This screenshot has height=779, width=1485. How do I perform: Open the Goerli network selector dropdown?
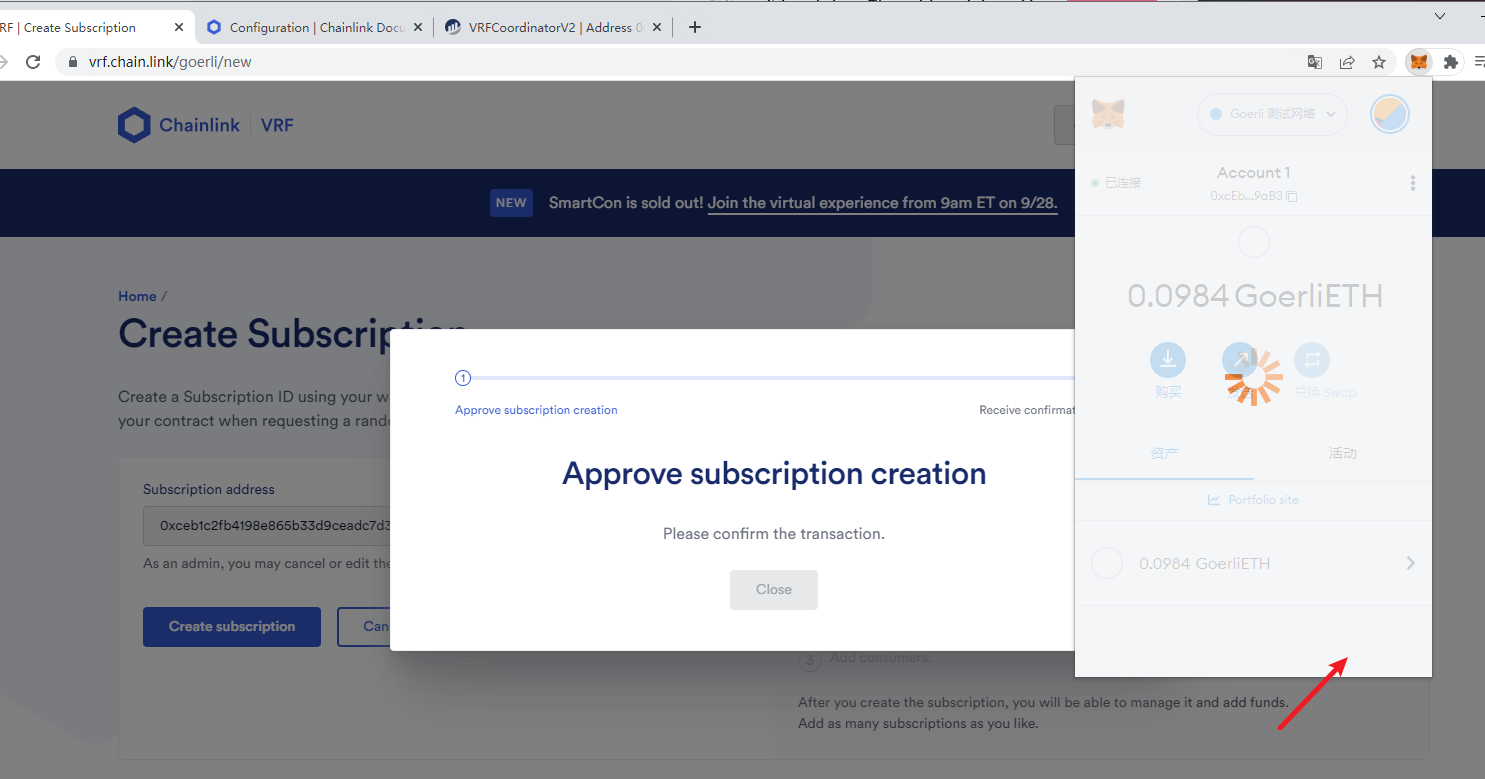(1272, 114)
